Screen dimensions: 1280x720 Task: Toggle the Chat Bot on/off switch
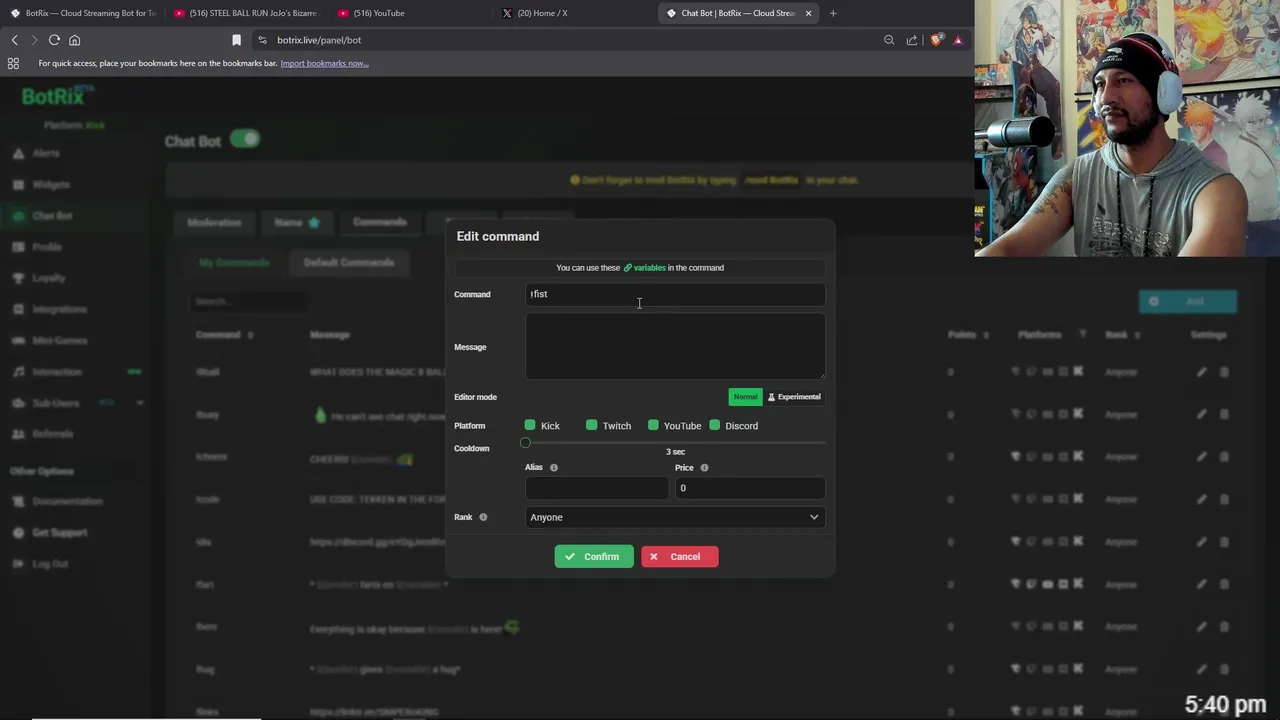click(245, 139)
